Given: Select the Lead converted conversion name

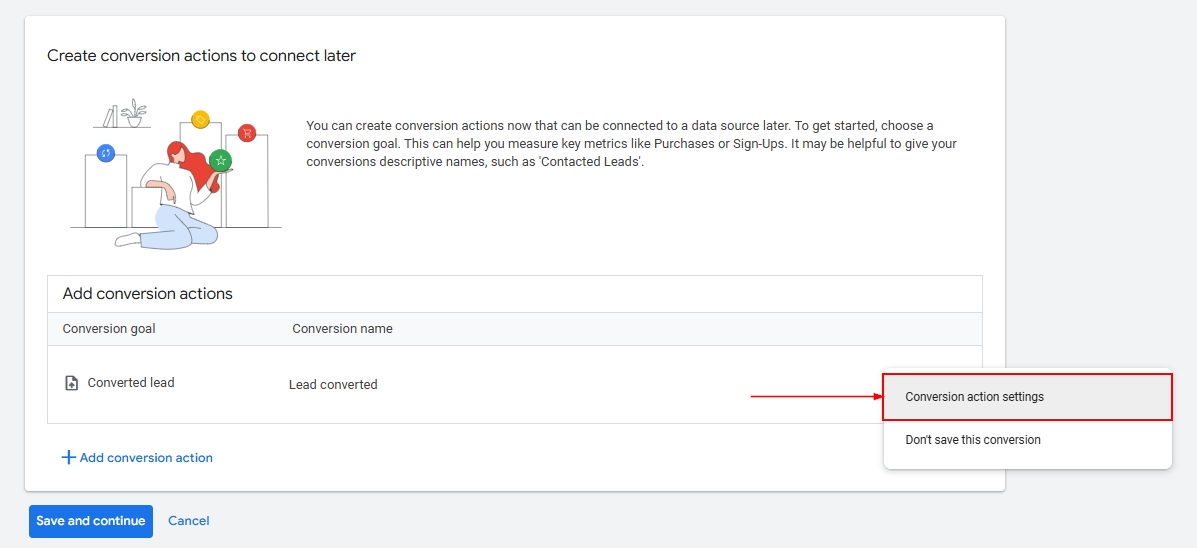Looking at the screenshot, I should click(x=333, y=384).
